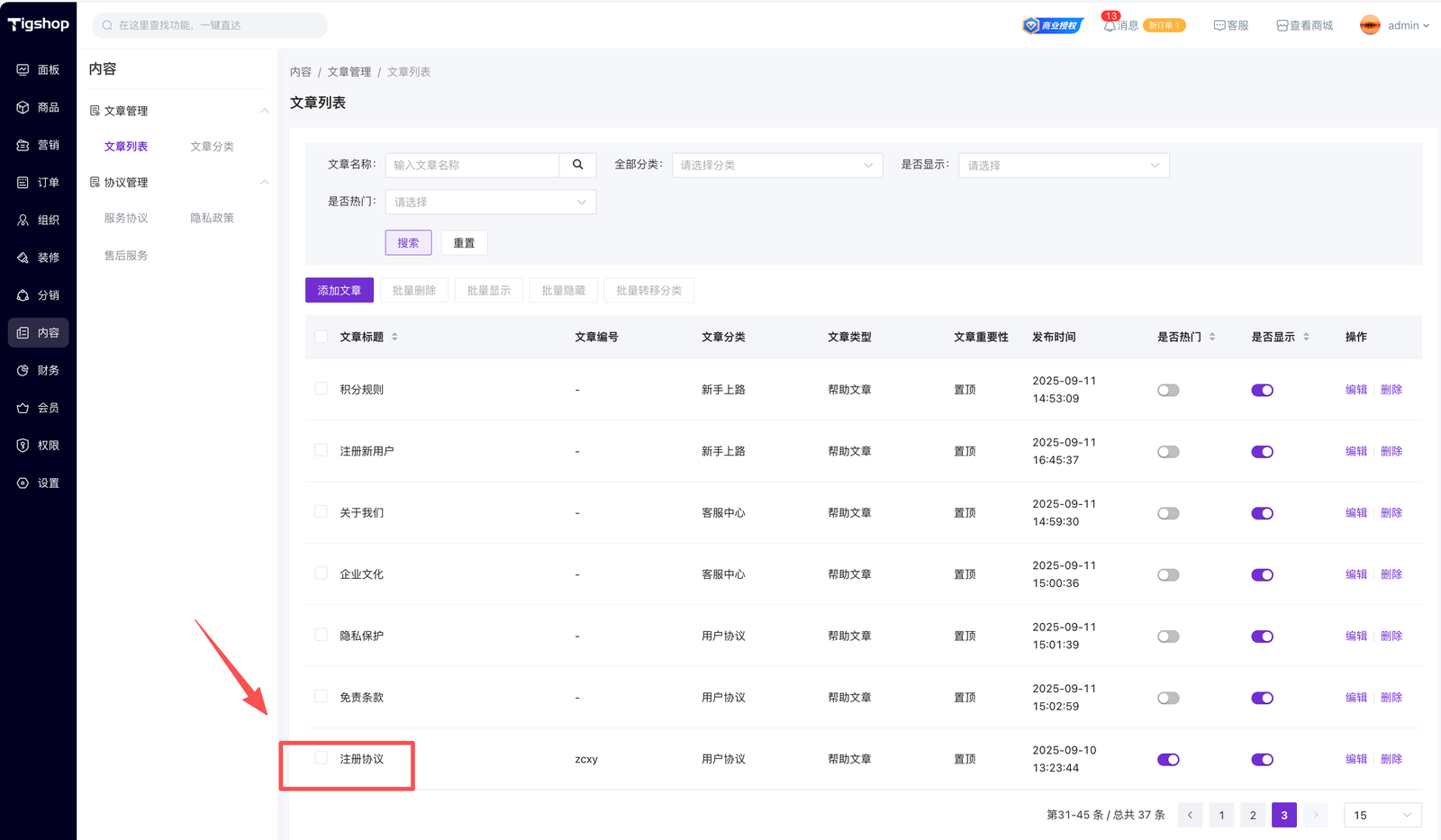Go to 装修 (Decoration) in sidebar
The image size is (1441, 840).
(x=23, y=257)
